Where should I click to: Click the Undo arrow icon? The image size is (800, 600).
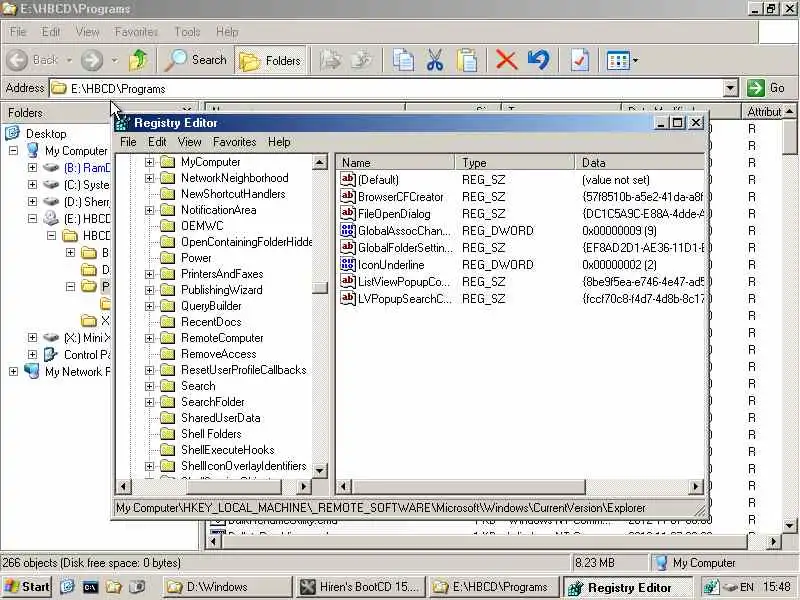[538, 60]
